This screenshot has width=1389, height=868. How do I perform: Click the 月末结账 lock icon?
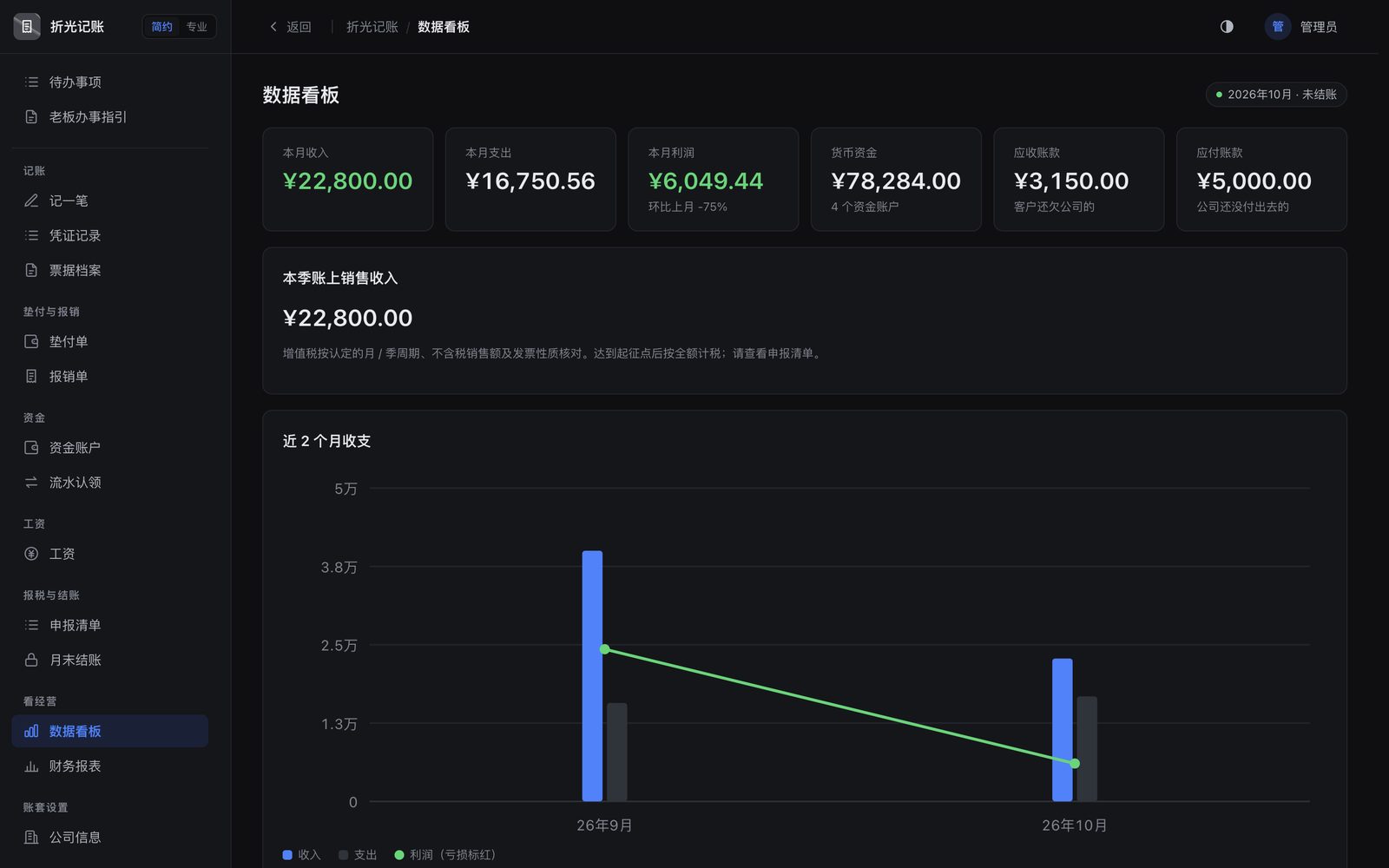31,660
